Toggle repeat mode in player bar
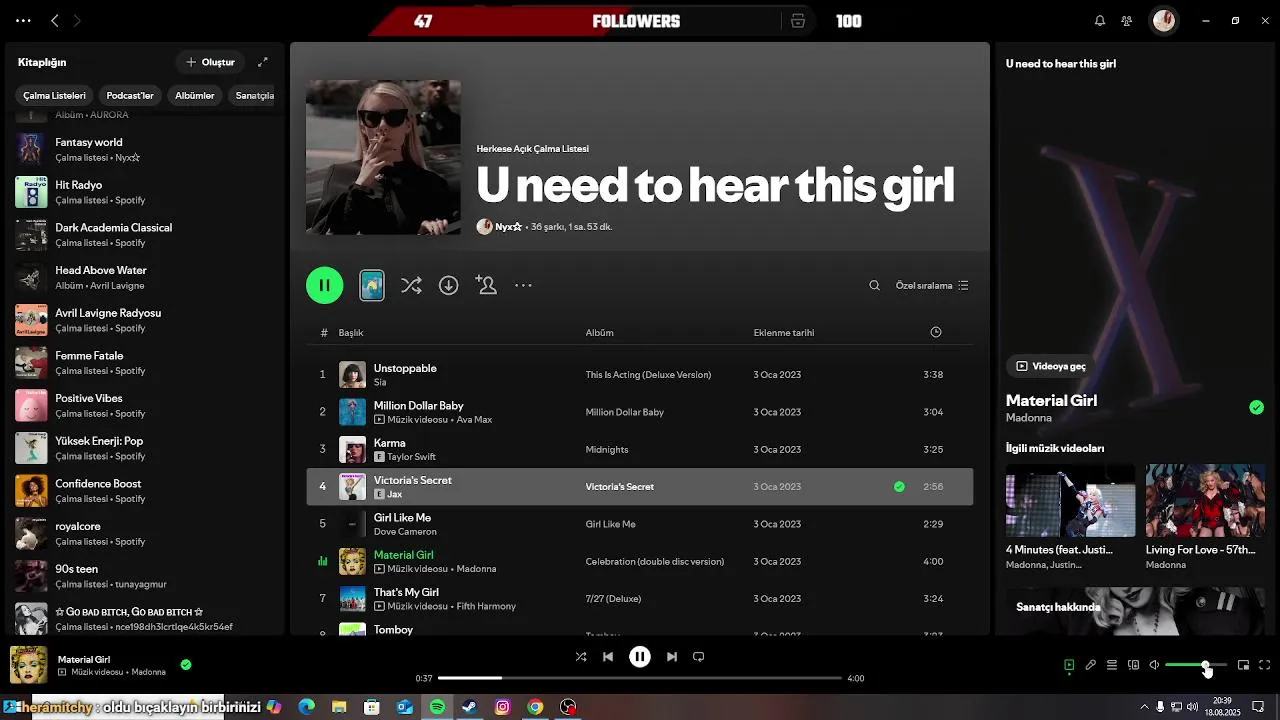 click(x=699, y=657)
